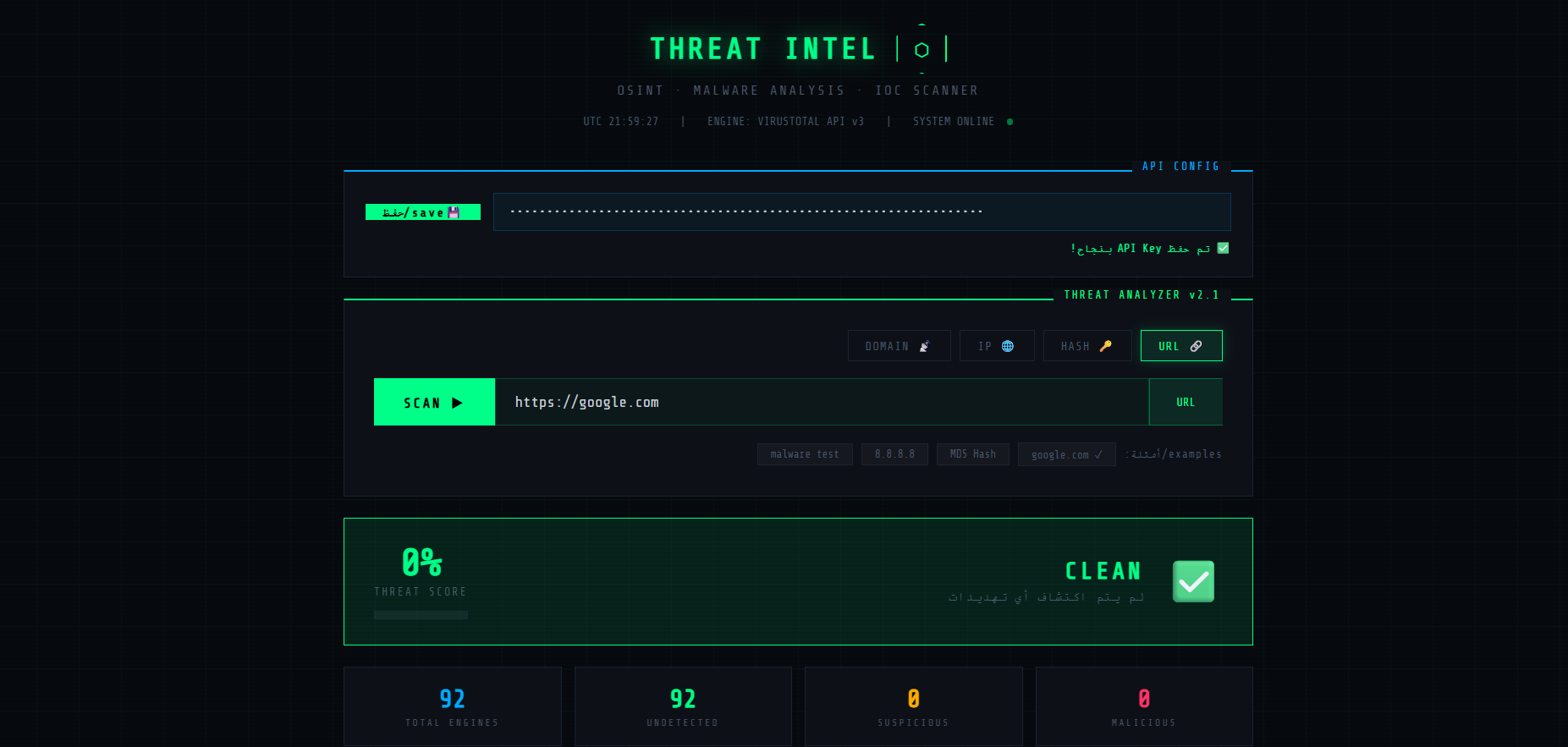
Task: Click the link chain icon in URL tab
Action: pyautogui.click(x=1196, y=346)
